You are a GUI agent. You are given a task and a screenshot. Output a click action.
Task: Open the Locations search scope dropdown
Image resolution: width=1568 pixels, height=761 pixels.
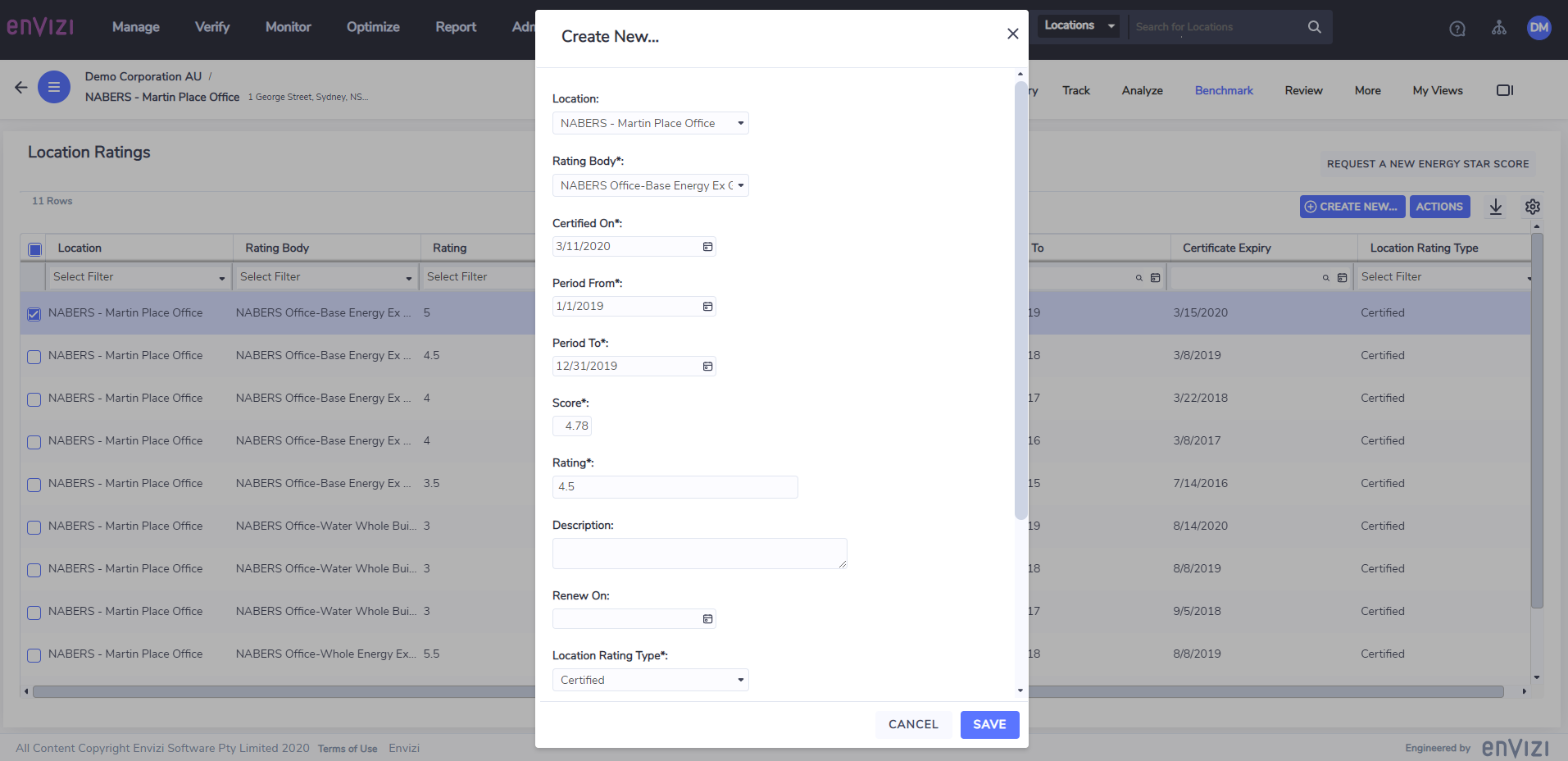coord(1079,25)
